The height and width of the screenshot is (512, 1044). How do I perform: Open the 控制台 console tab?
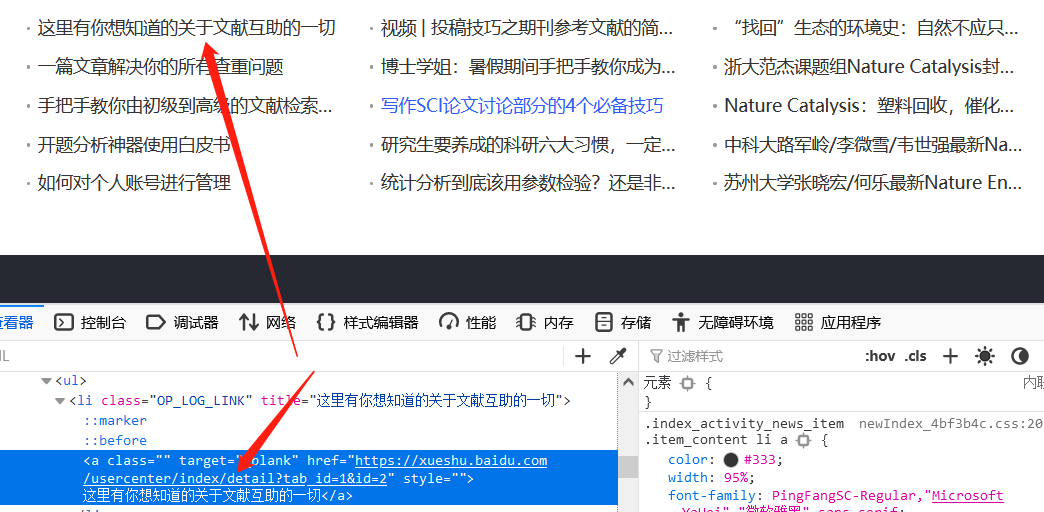[90, 323]
